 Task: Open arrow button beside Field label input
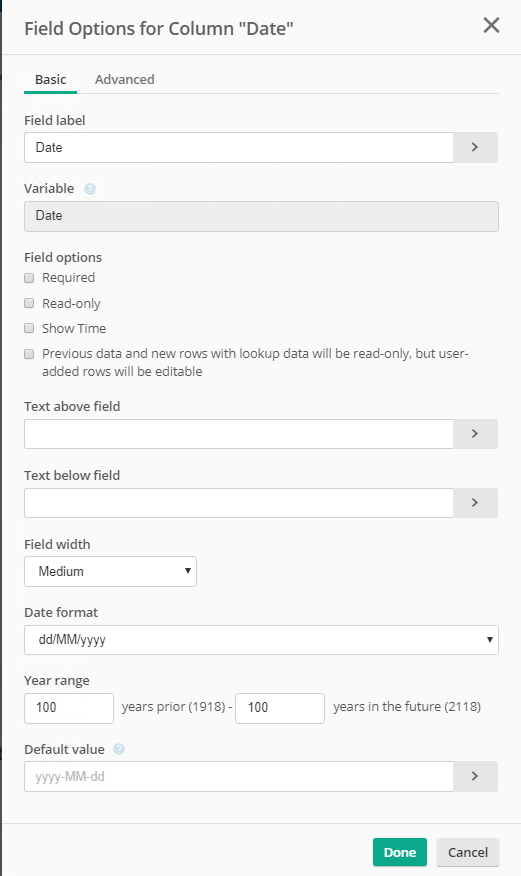coord(475,147)
